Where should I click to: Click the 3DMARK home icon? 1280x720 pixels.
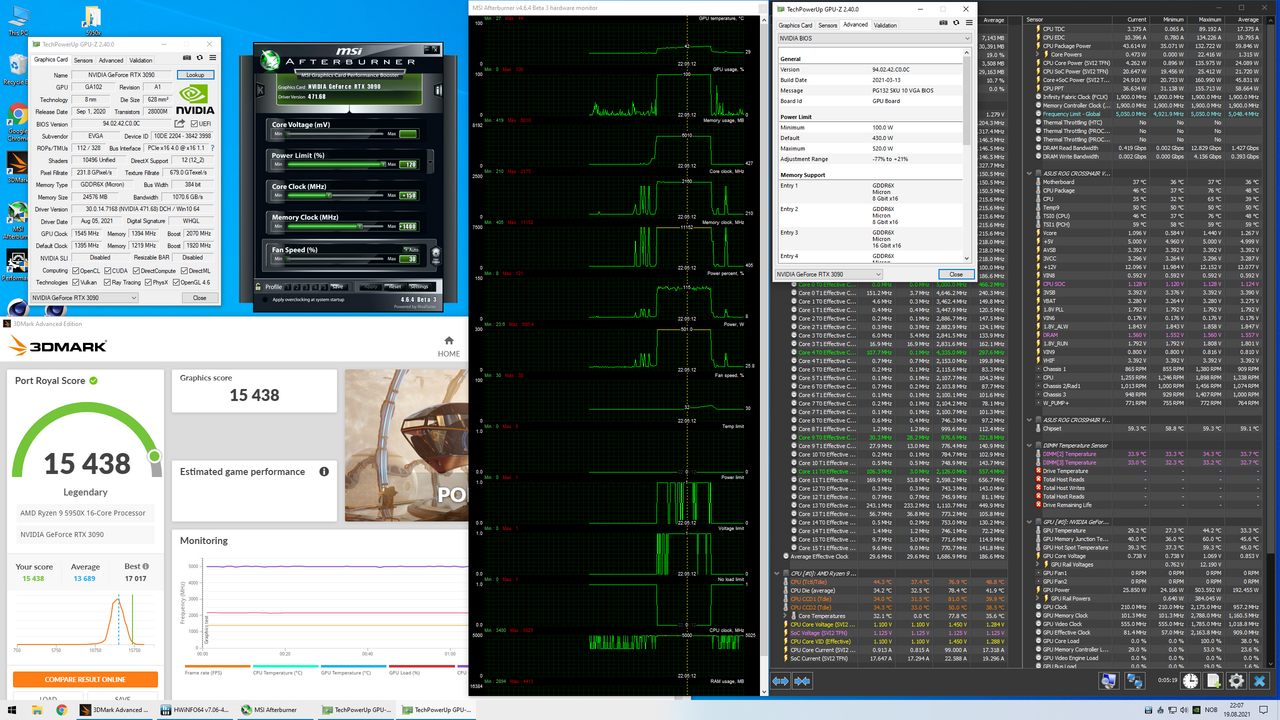click(448, 341)
